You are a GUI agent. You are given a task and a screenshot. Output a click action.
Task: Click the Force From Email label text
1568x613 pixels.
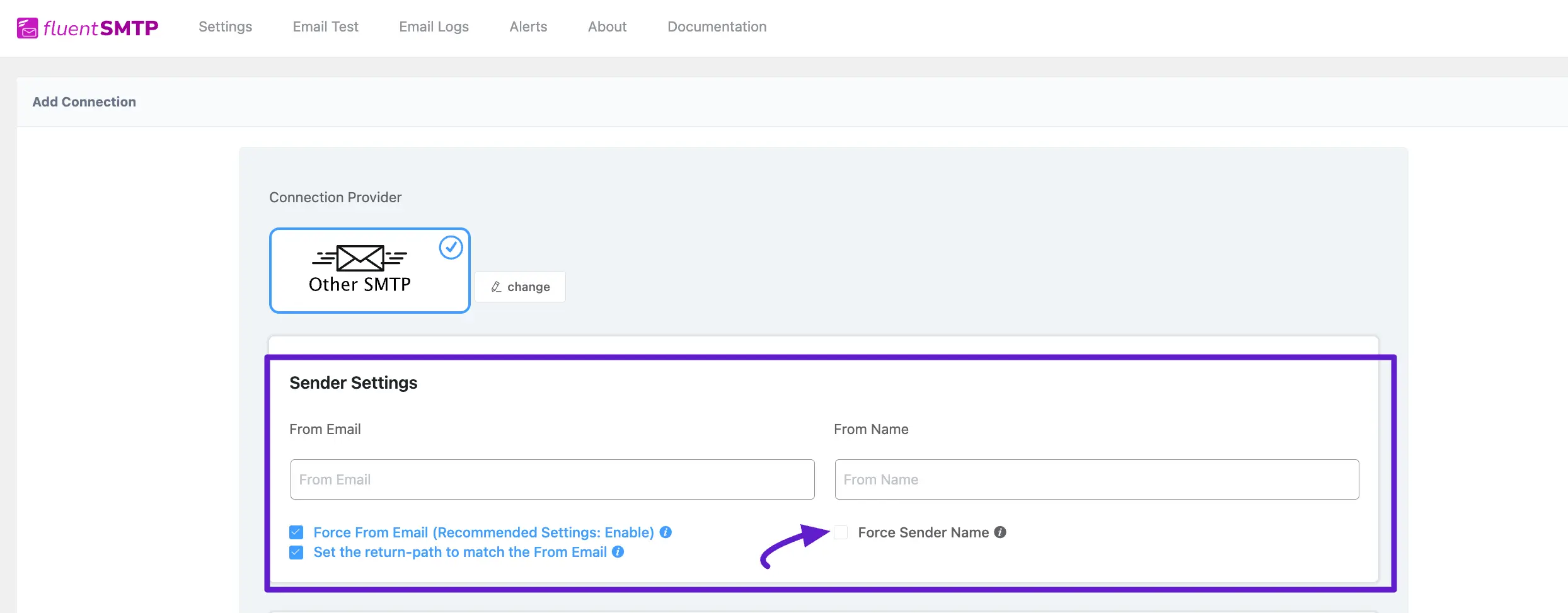tap(483, 532)
